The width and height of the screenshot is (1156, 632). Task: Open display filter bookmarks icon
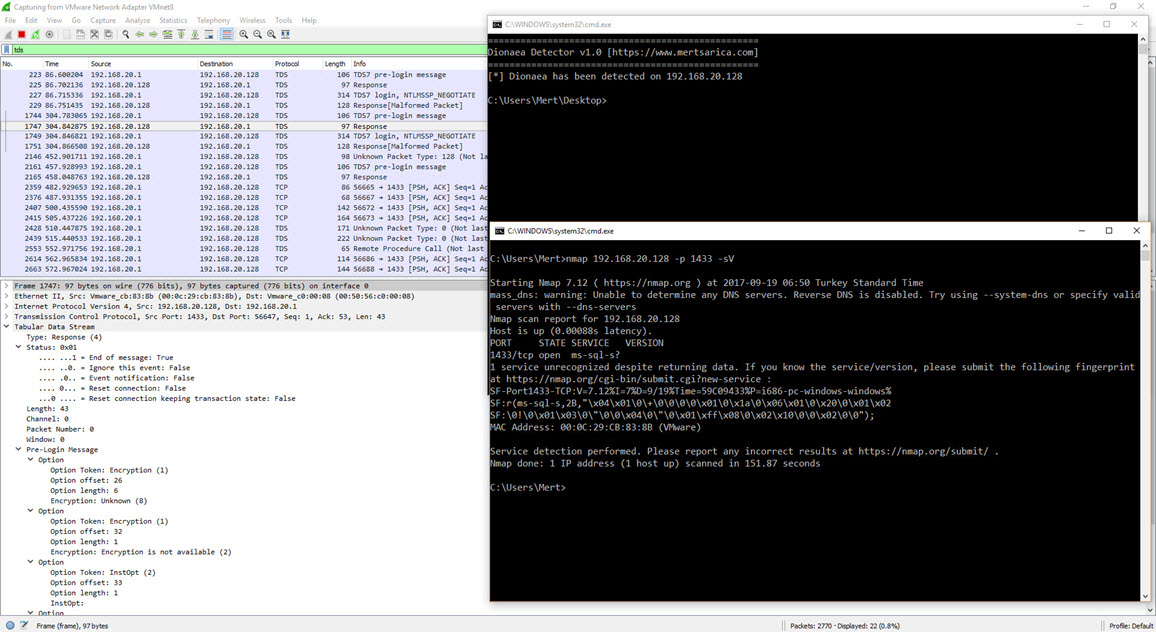click(x=7, y=50)
